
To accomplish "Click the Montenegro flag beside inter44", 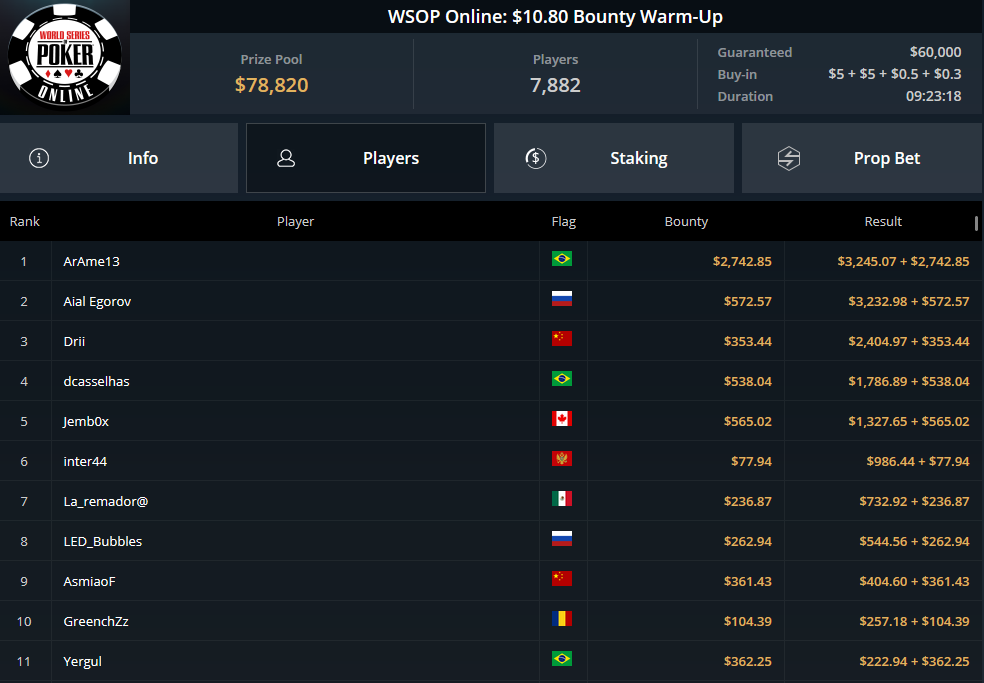I will (561, 460).
